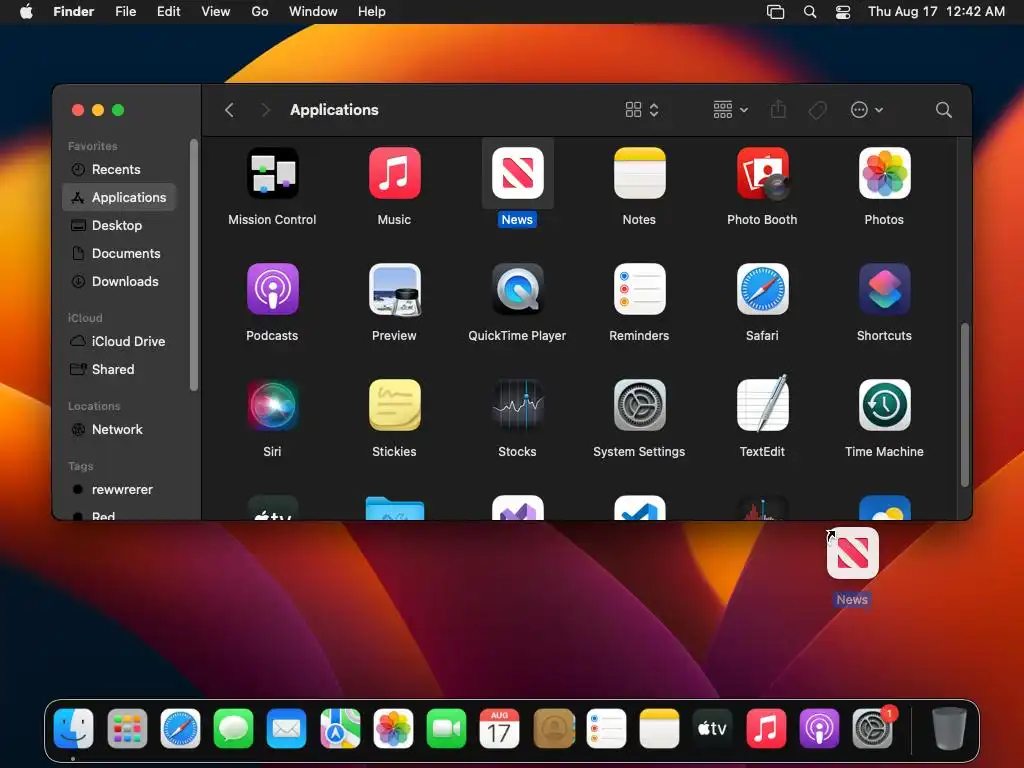The height and width of the screenshot is (768, 1024).
Task: Select the TextEdit app icon
Action: pyautogui.click(x=762, y=405)
